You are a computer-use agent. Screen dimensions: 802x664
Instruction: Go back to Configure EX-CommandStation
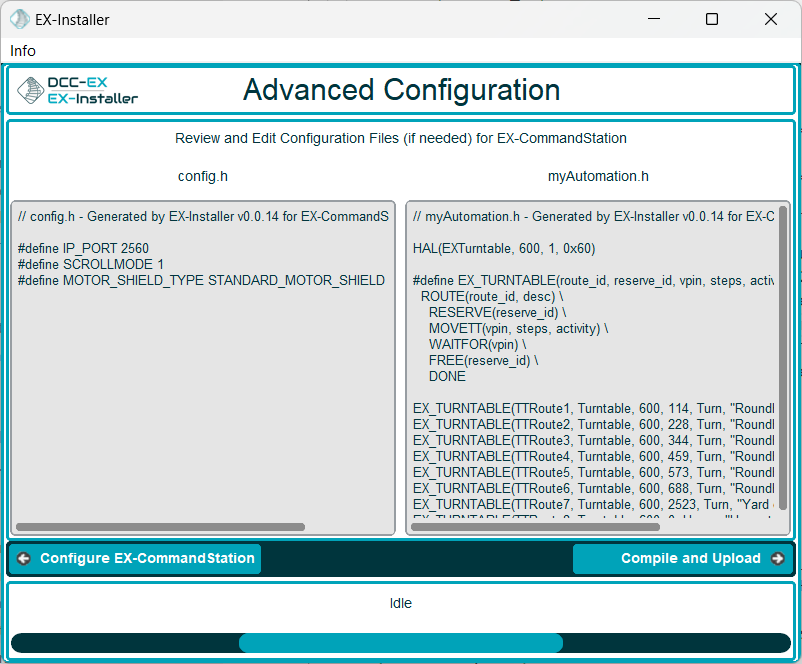136,559
